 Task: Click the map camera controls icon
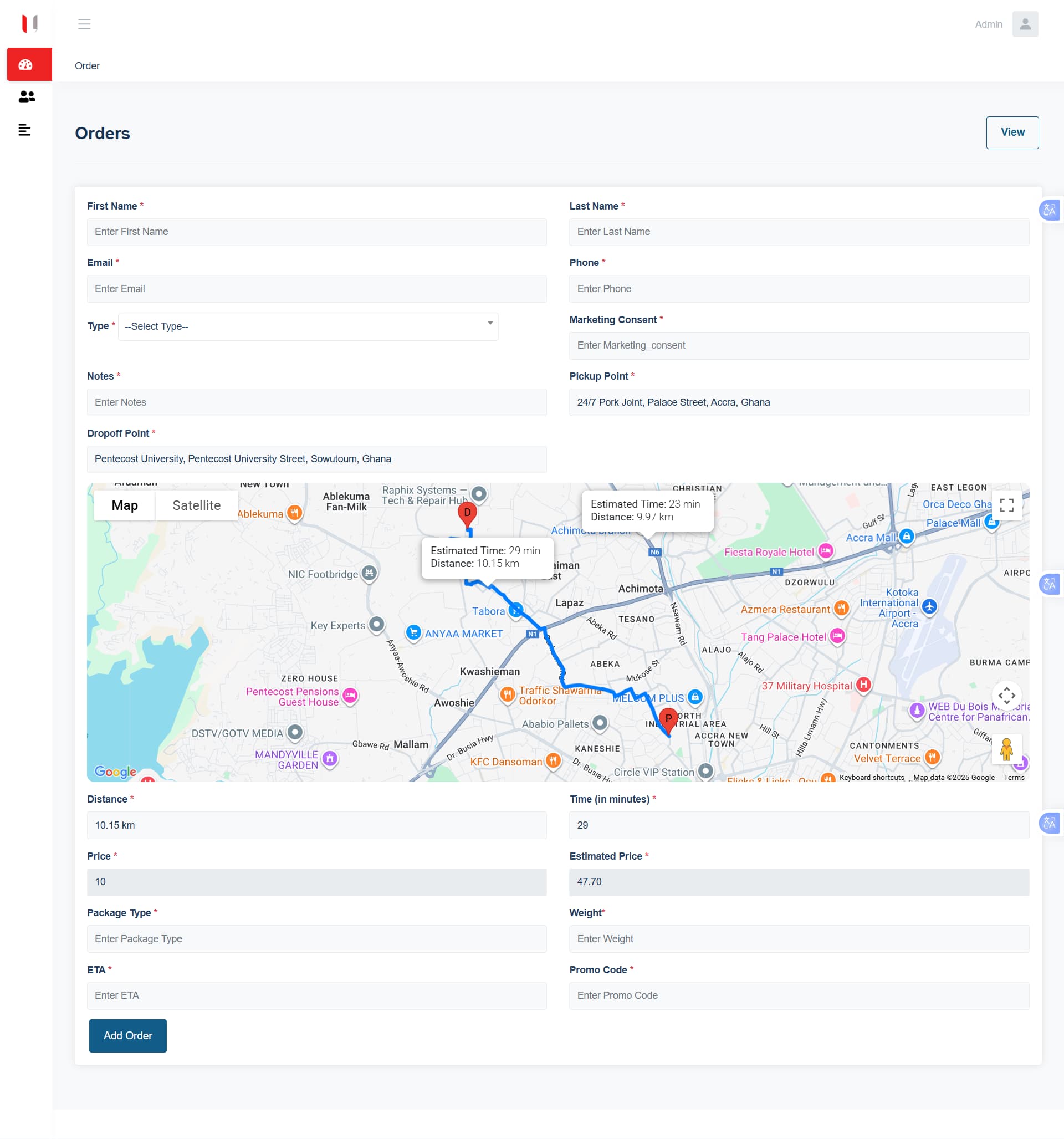1006,696
